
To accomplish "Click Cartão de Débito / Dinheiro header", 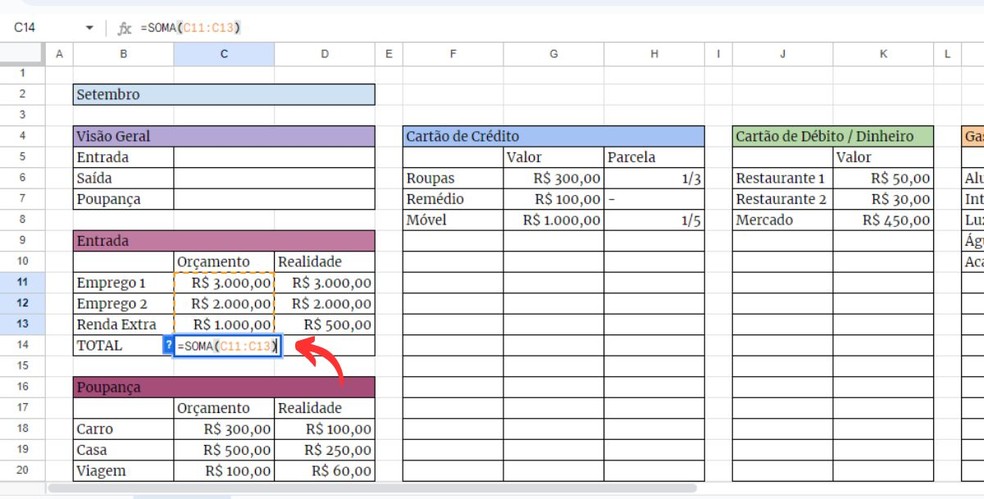I will point(833,136).
